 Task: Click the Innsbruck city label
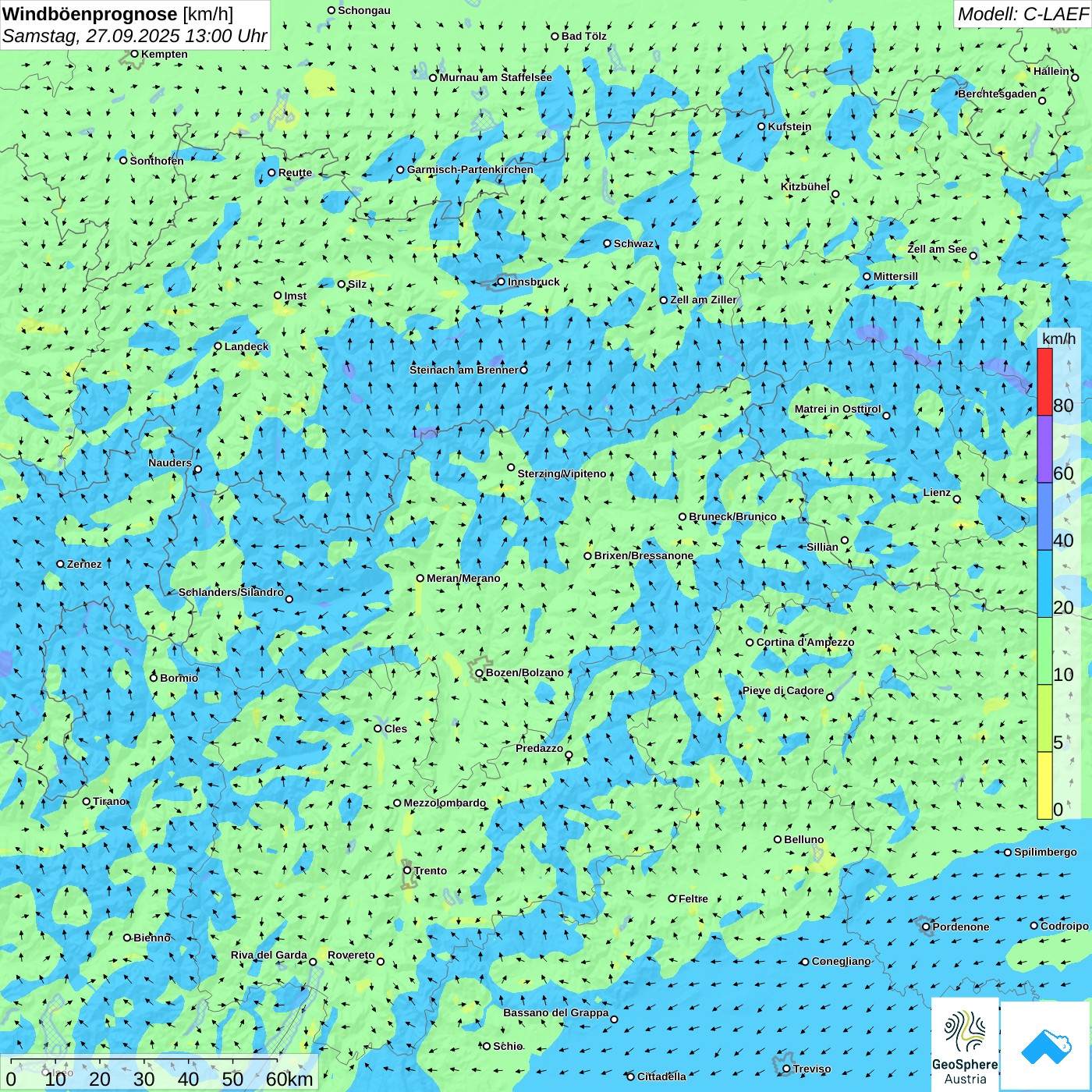[534, 282]
